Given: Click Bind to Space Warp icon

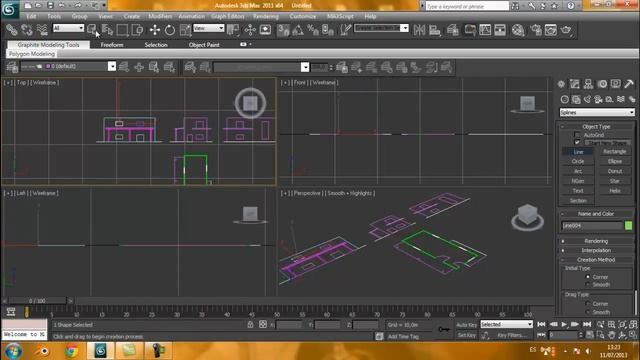Looking at the screenshot, I should [42, 30].
